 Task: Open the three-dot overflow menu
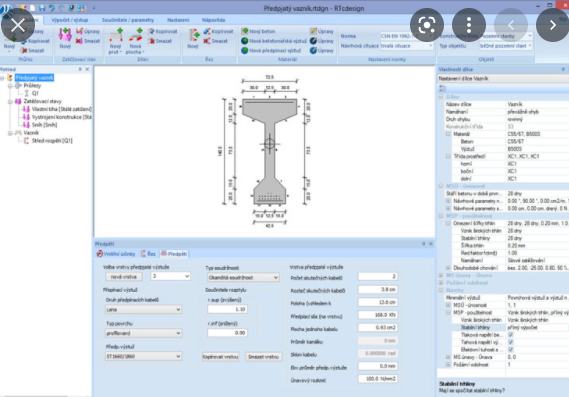click(x=469, y=25)
